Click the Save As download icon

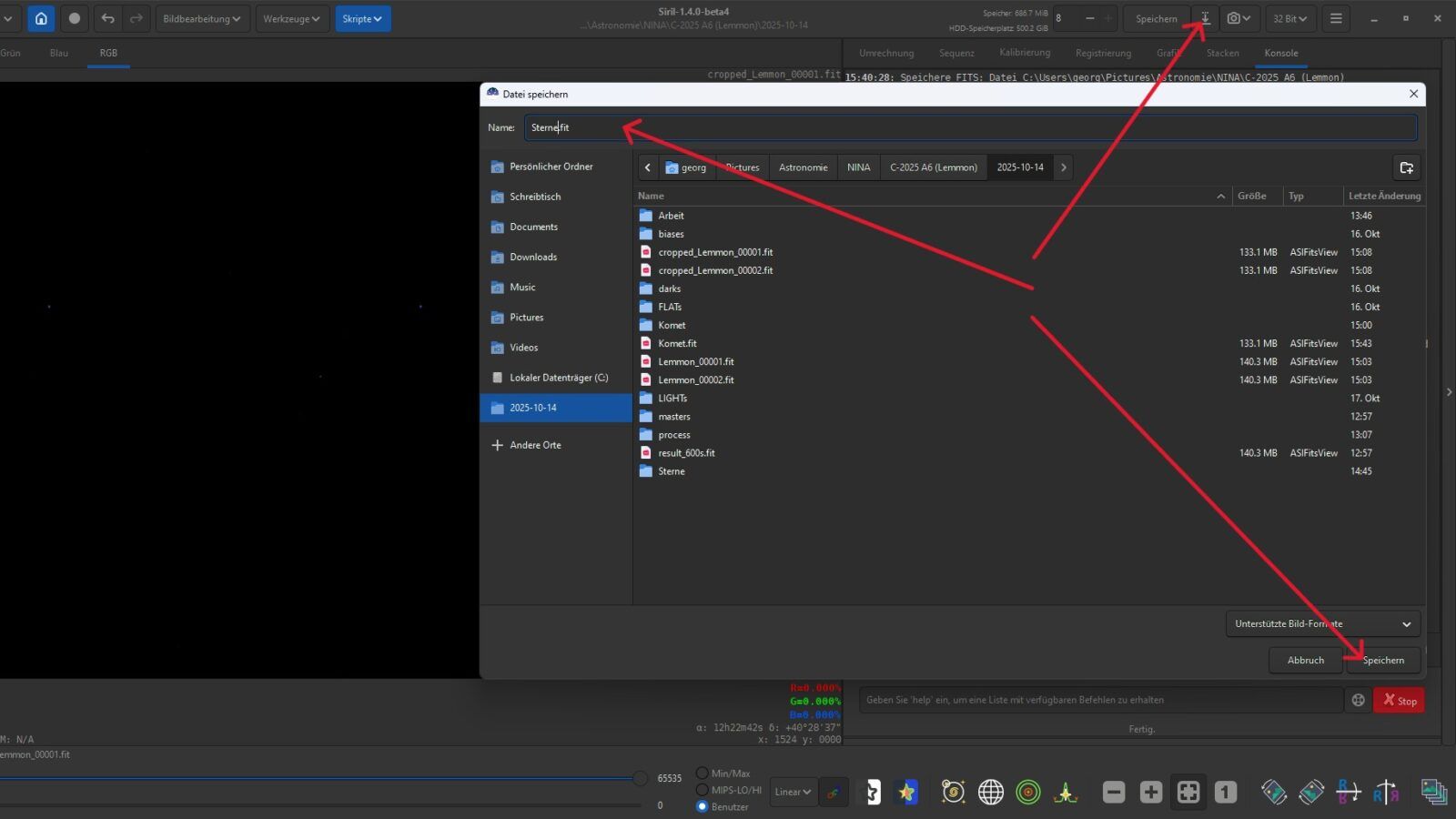click(1205, 18)
